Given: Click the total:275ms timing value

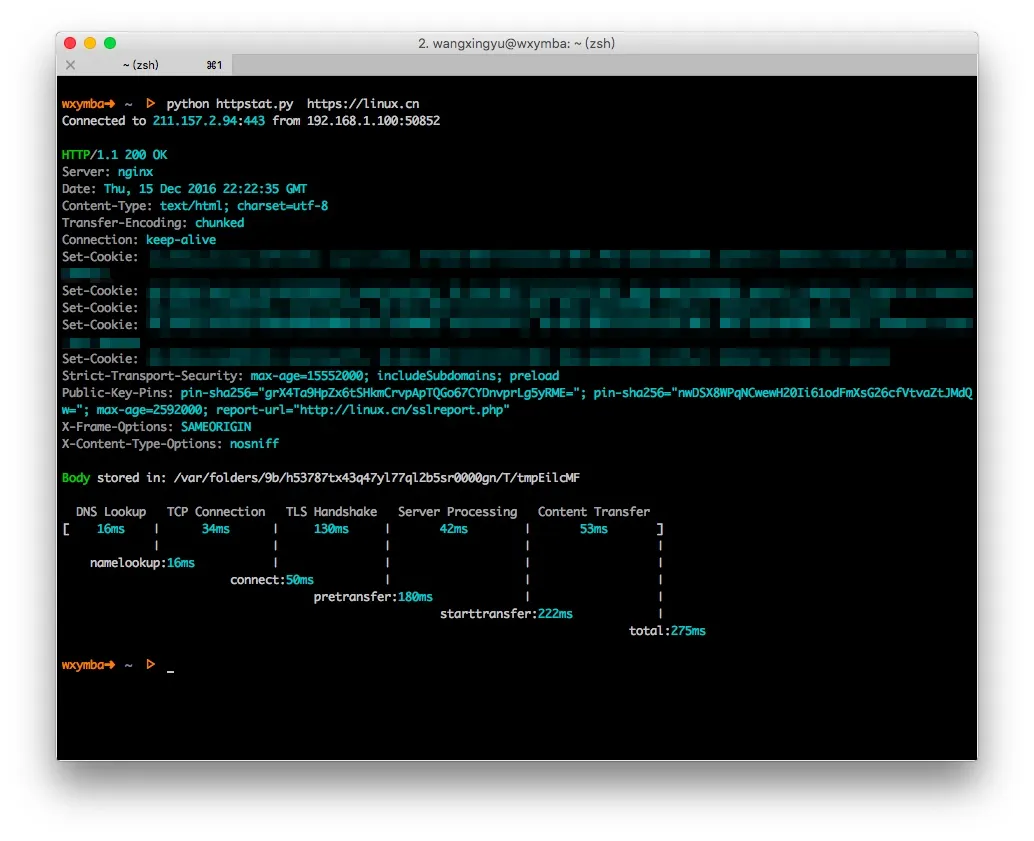Looking at the screenshot, I should (667, 630).
